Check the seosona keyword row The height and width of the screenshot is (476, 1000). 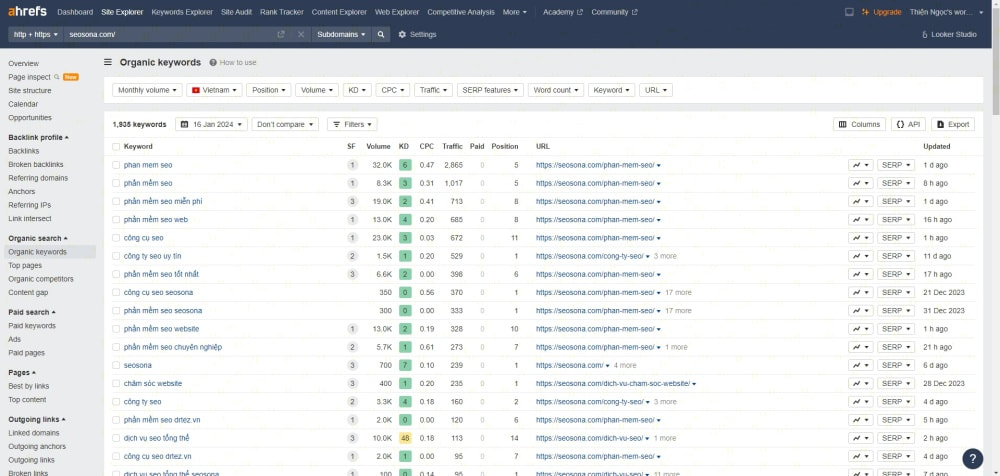[116, 365]
